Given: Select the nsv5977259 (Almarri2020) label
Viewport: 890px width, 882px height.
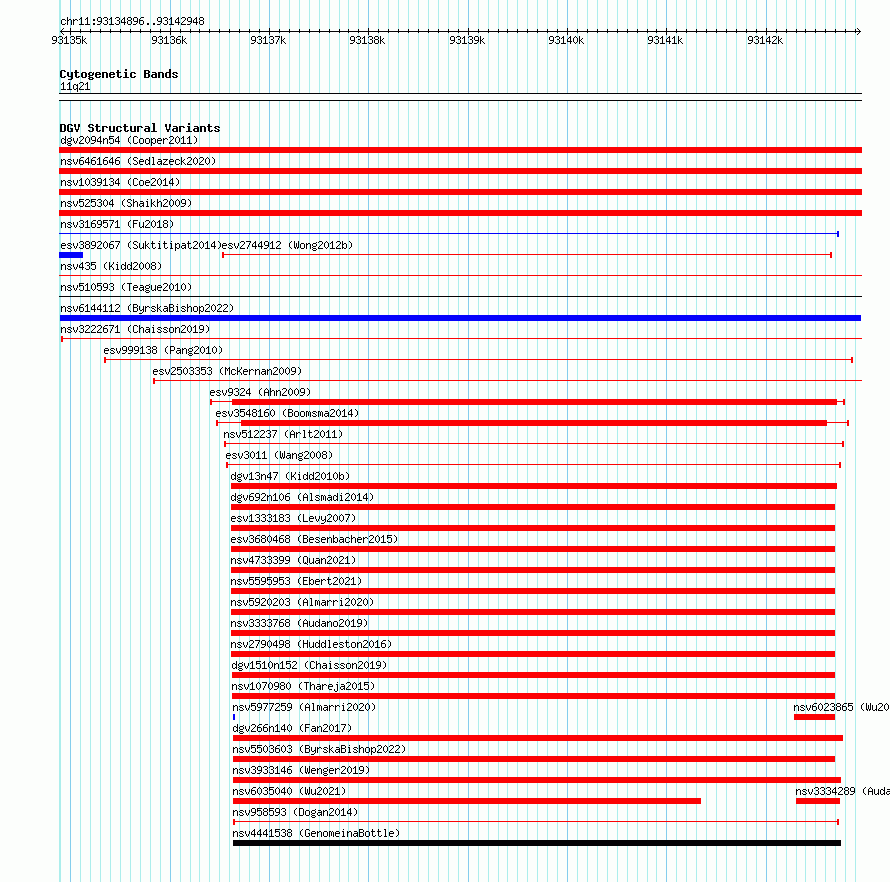Looking at the screenshot, I should [304, 707].
